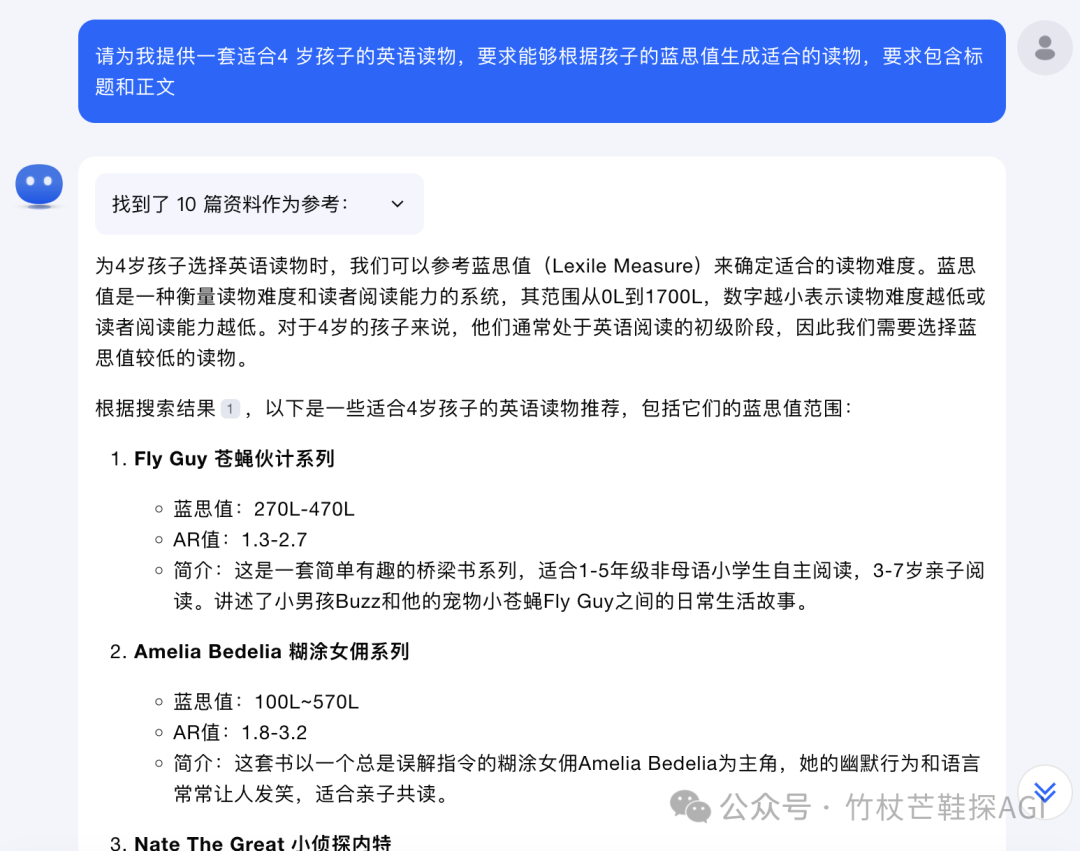The image size is (1080, 851).
Task: Jump to bottom using double-chevron button
Action: tap(1045, 792)
